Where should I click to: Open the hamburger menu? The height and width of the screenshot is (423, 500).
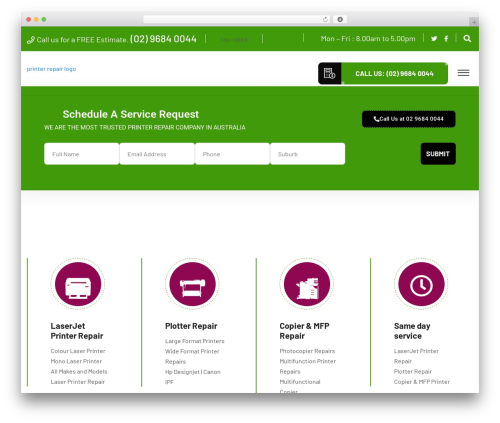tap(463, 73)
